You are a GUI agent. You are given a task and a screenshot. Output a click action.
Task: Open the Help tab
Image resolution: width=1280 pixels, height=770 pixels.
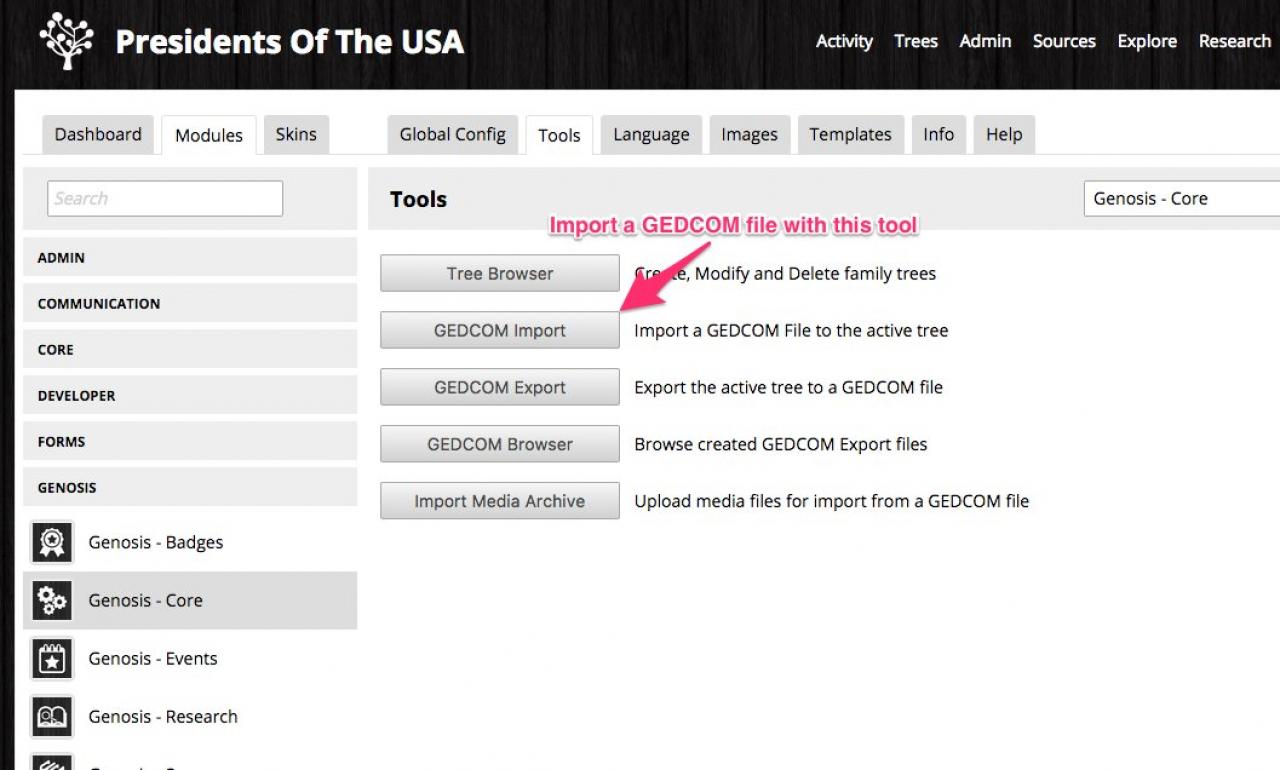click(1004, 135)
